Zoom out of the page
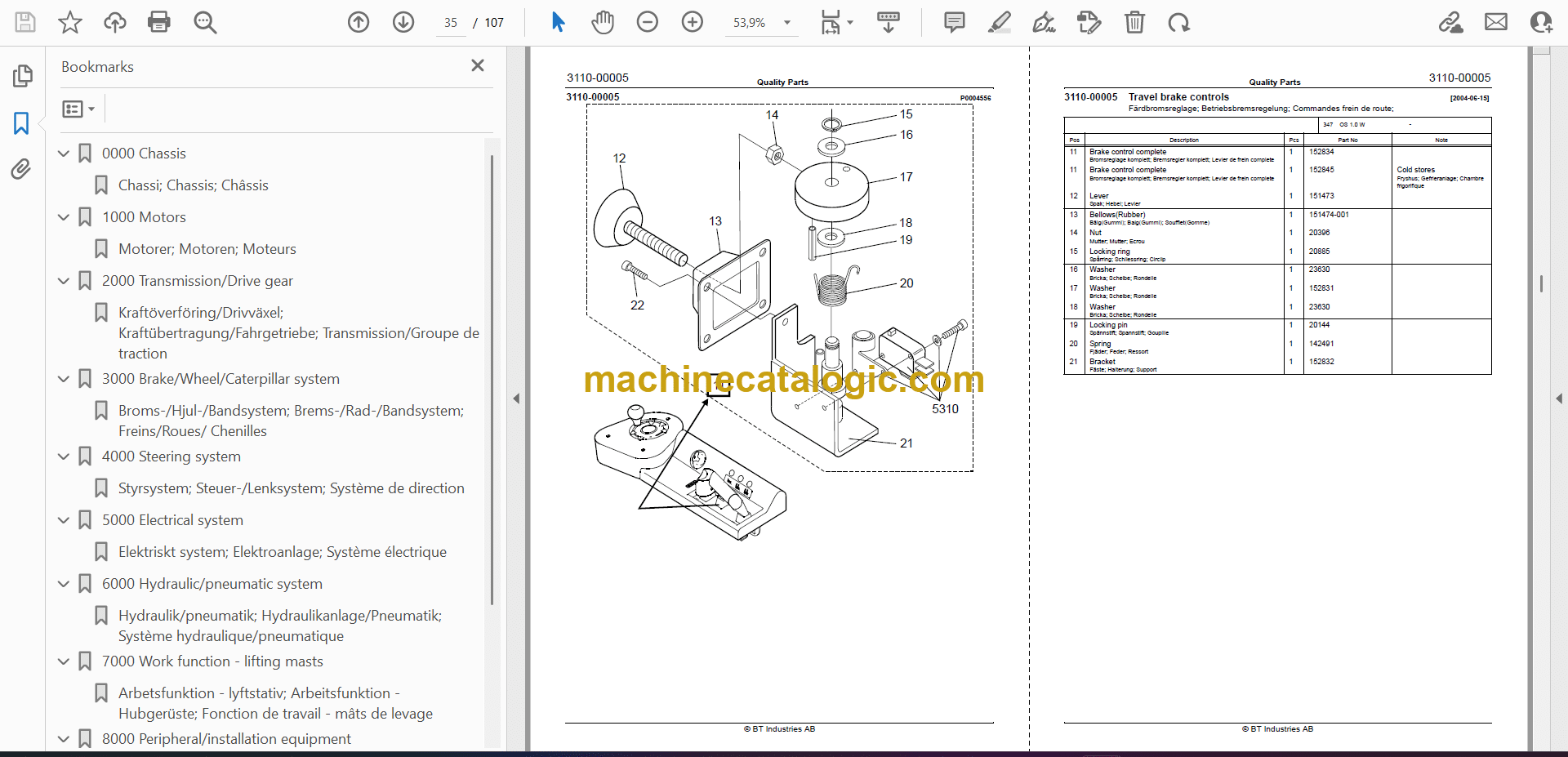 pos(648,22)
